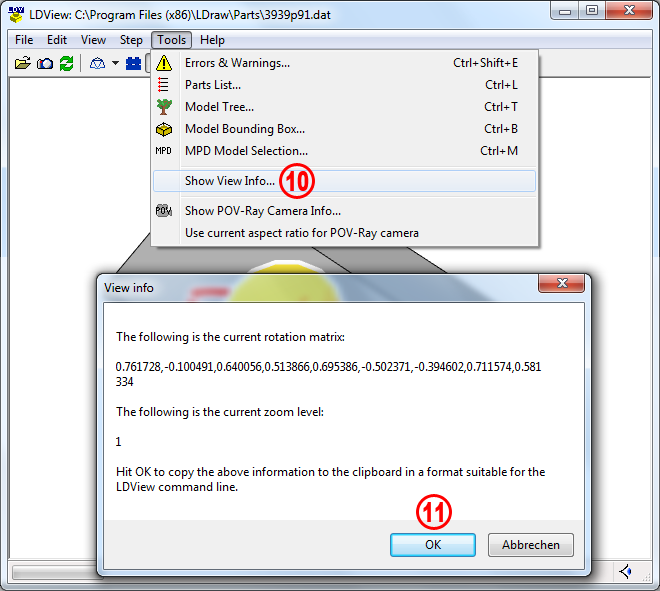Click the POV-Ray camera menu icon
The width and height of the screenshot is (660, 591).
(x=164, y=210)
